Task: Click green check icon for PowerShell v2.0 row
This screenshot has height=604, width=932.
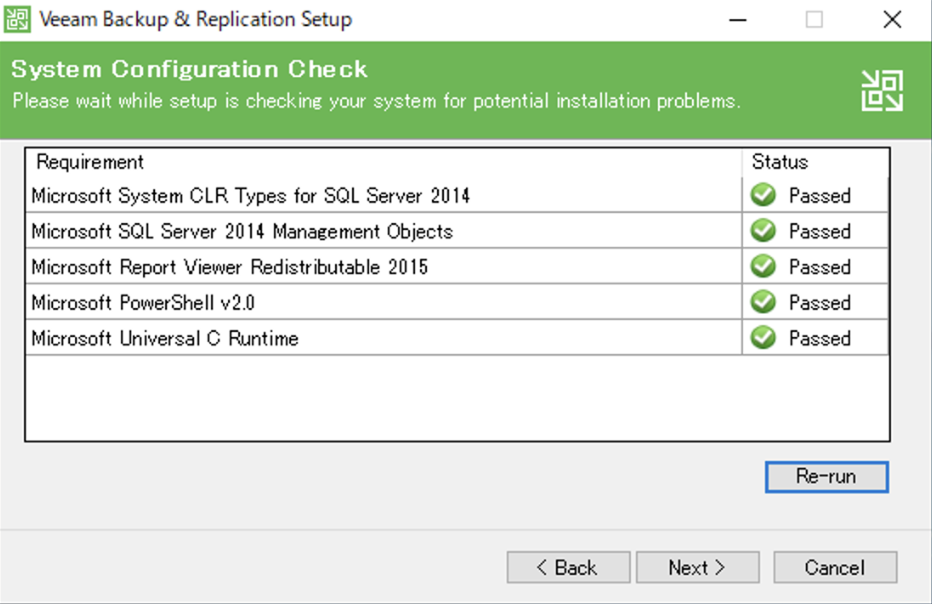Action: click(763, 302)
